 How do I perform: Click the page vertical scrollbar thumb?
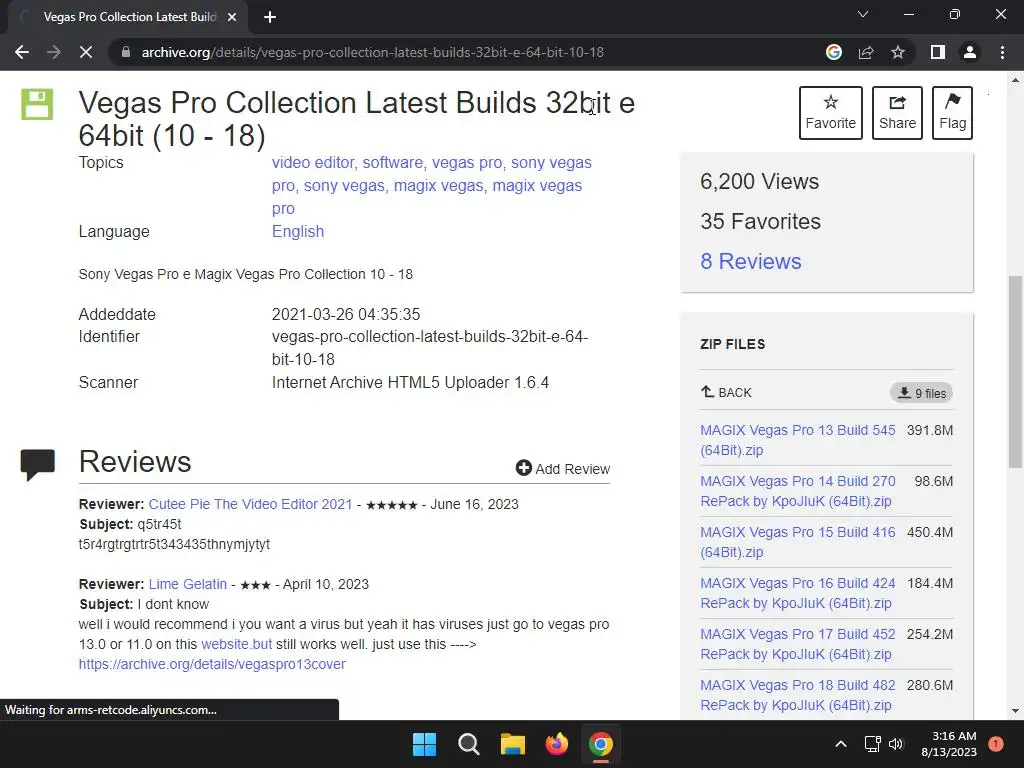pyautogui.click(x=1015, y=371)
